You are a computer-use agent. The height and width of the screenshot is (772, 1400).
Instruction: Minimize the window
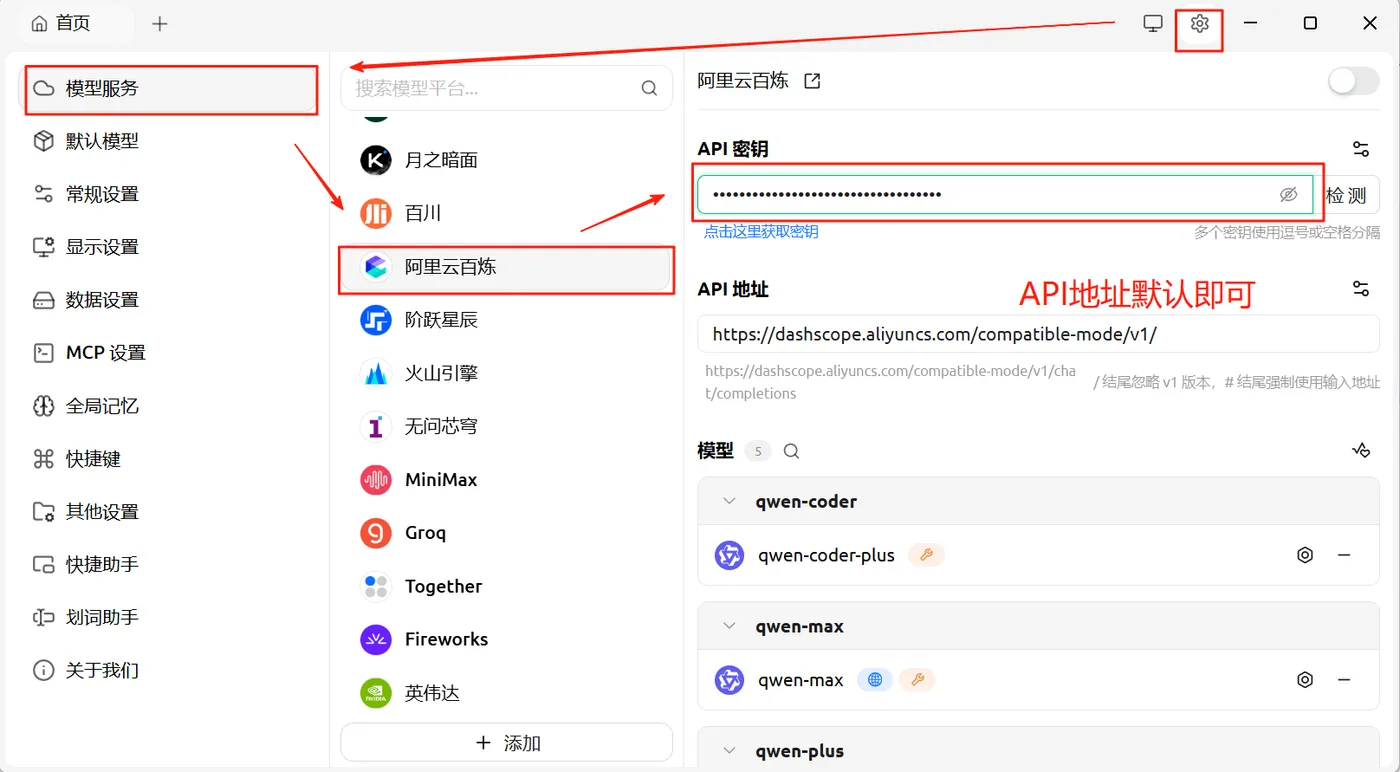coord(1251,24)
